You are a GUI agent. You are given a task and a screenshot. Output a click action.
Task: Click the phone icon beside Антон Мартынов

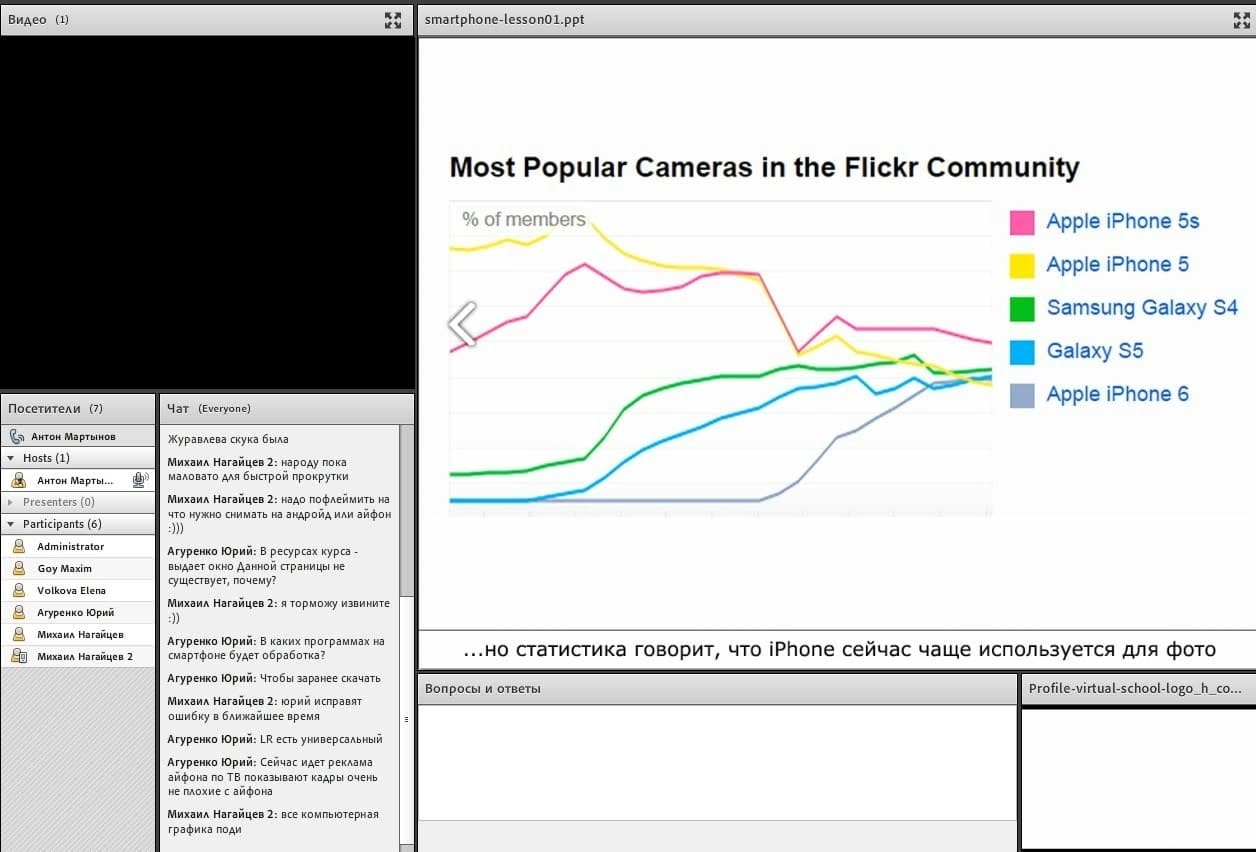17,436
